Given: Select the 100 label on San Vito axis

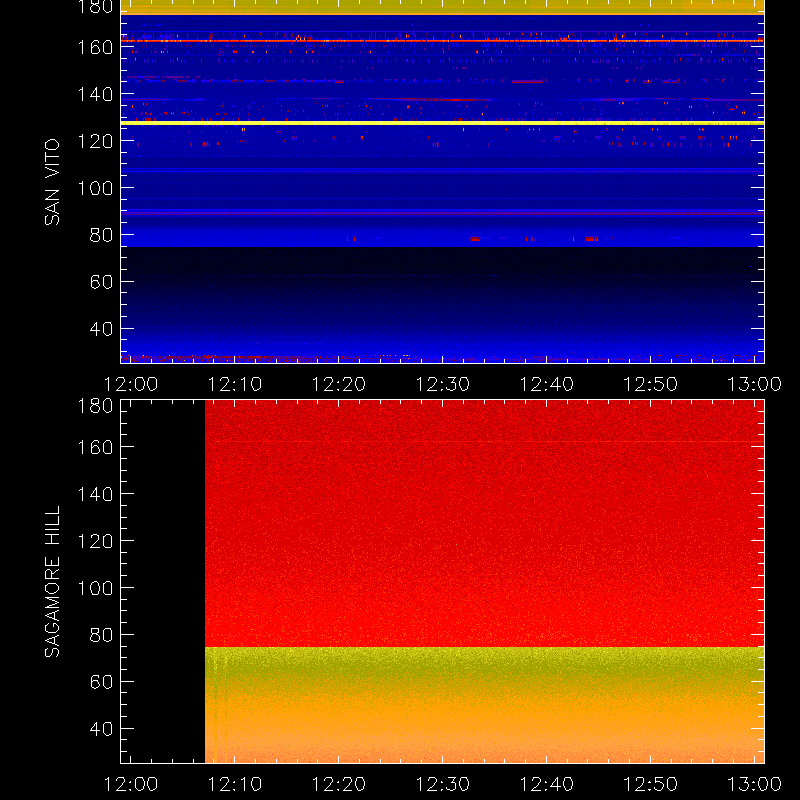Looking at the screenshot, I should tap(95, 188).
